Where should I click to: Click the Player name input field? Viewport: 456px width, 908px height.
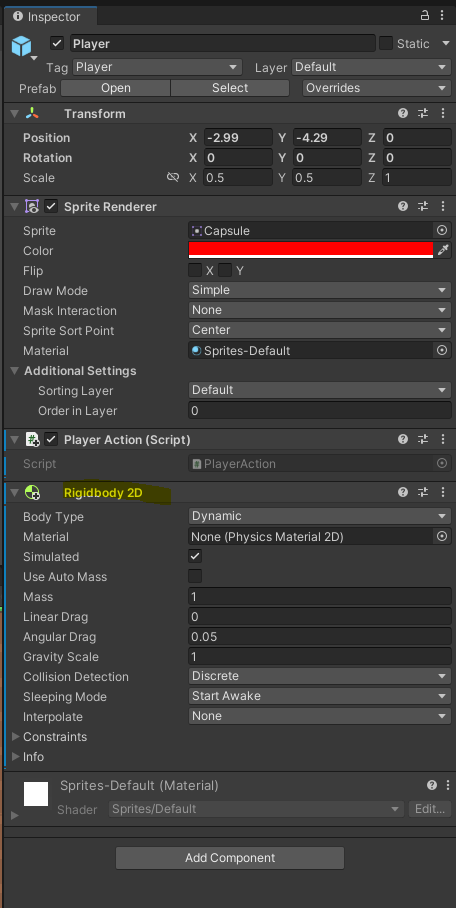pyautogui.click(x=223, y=43)
